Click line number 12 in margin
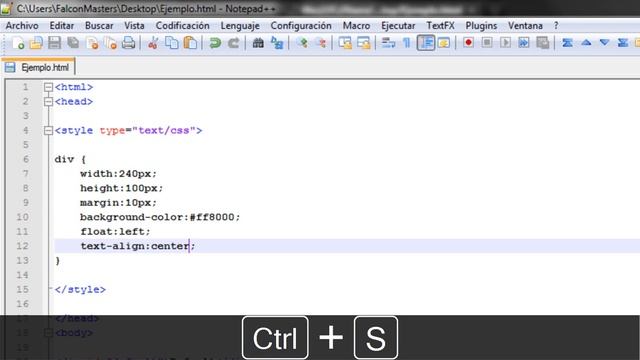Viewport: 640px width, 360px height. pos(22,246)
